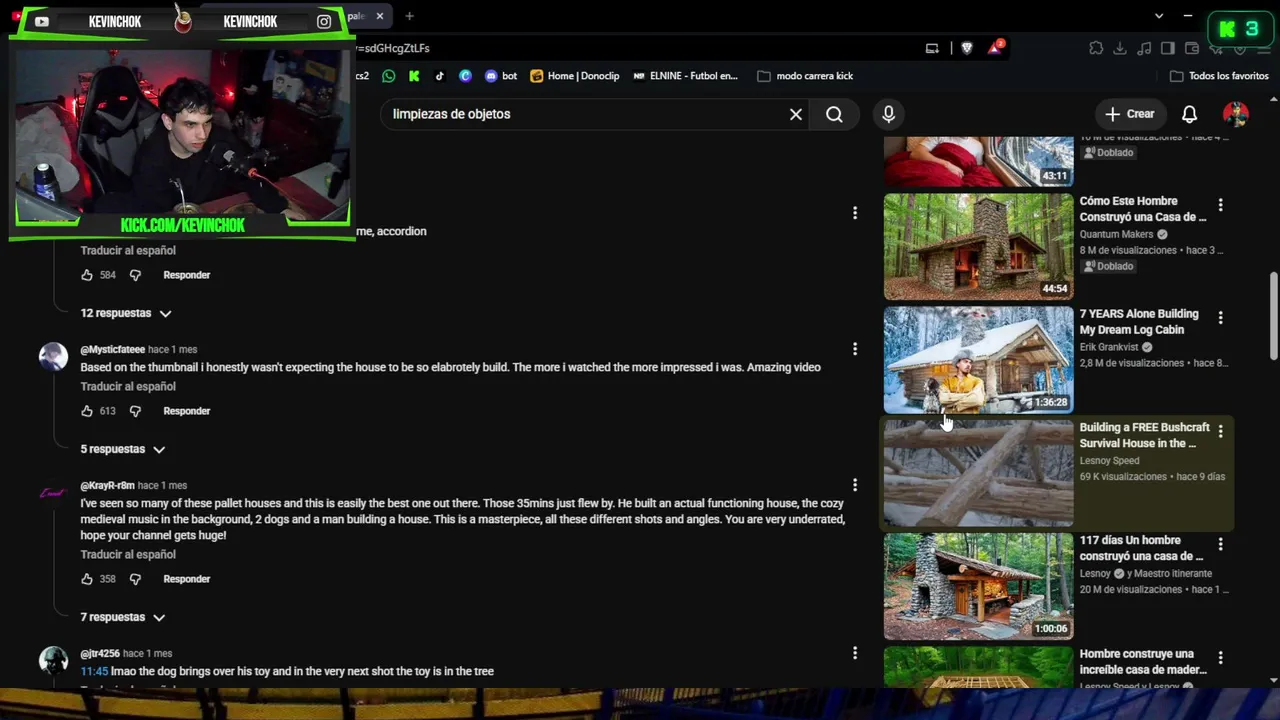
Task: Open the 7 YEARS Alone Building title
Action: [1139, 322]
